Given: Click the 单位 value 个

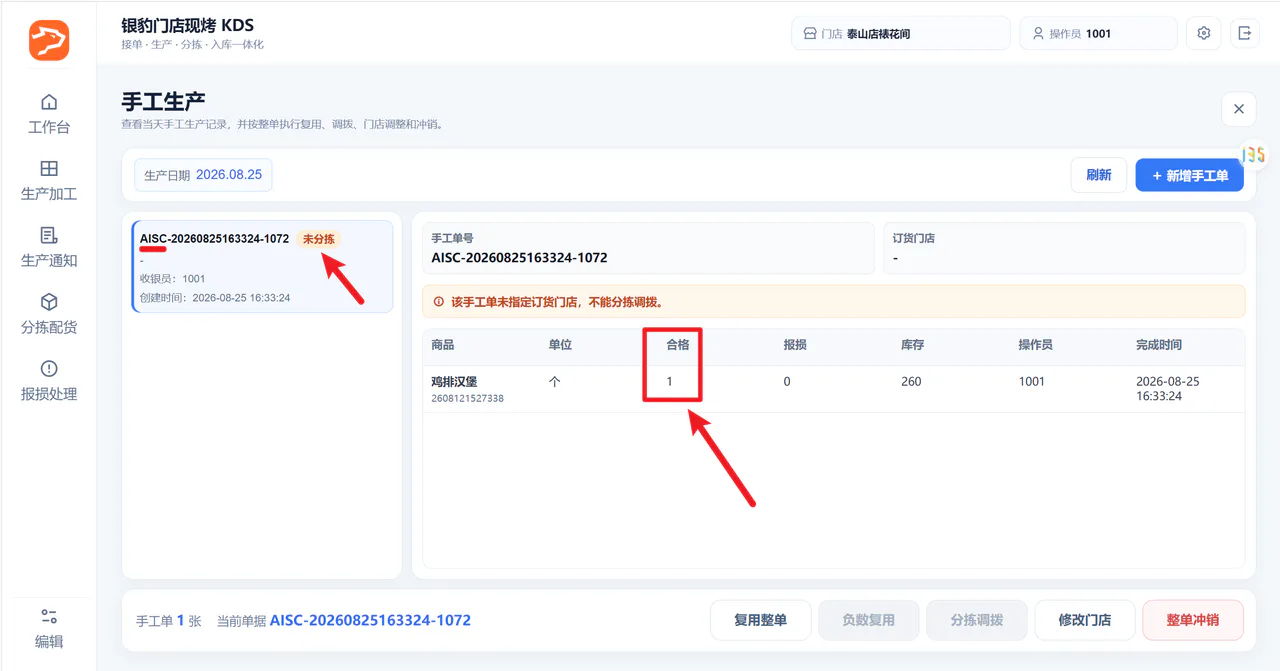Looking at the screenshot, I should tap(555, 382).
